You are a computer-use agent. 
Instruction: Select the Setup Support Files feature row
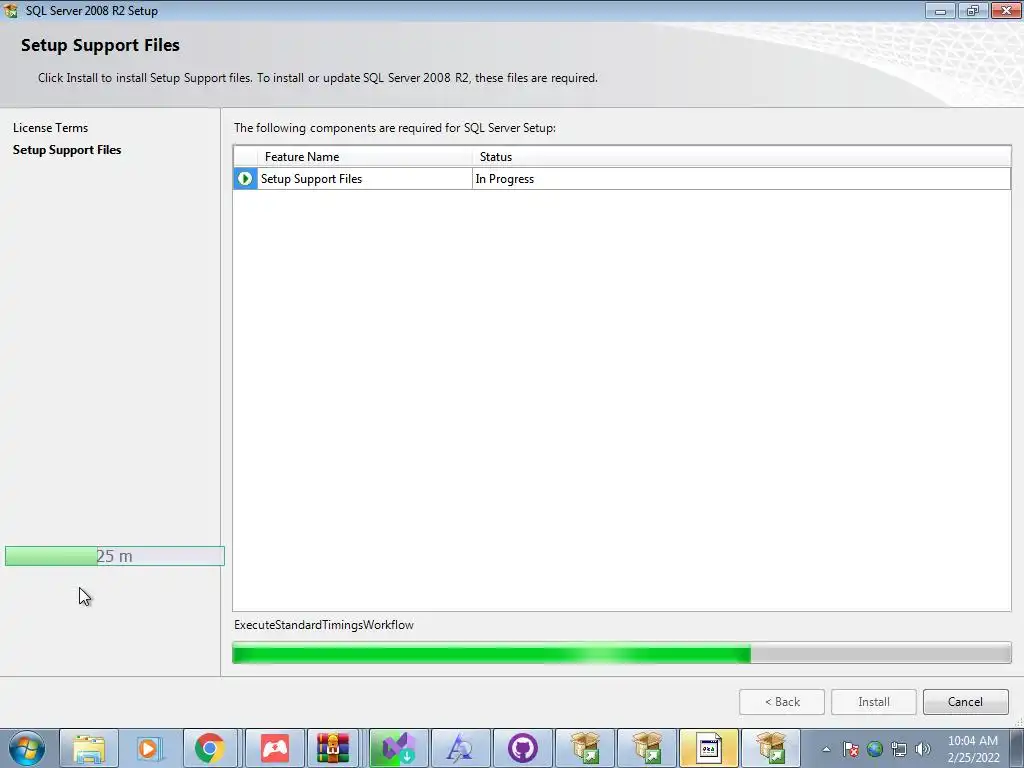coord(622,178)
